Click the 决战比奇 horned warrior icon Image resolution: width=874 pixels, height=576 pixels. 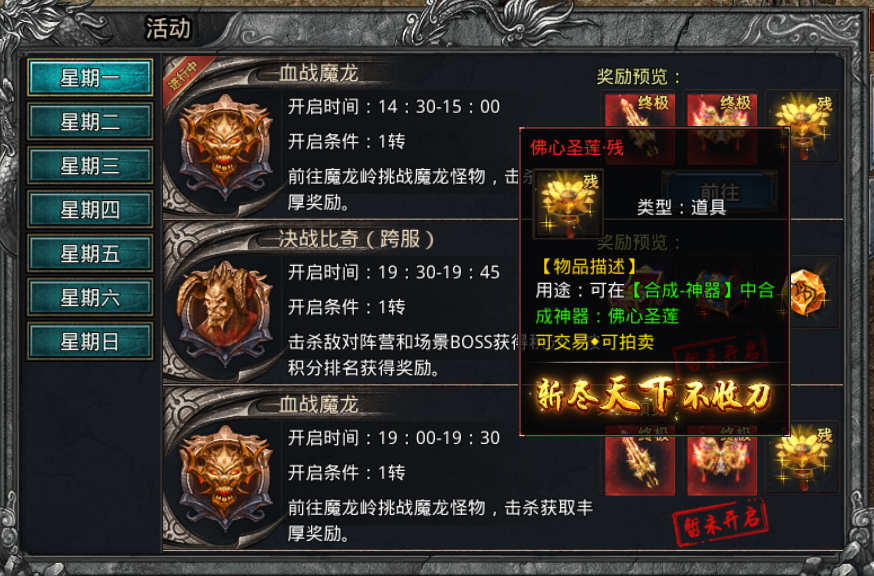tap(225, 312)
